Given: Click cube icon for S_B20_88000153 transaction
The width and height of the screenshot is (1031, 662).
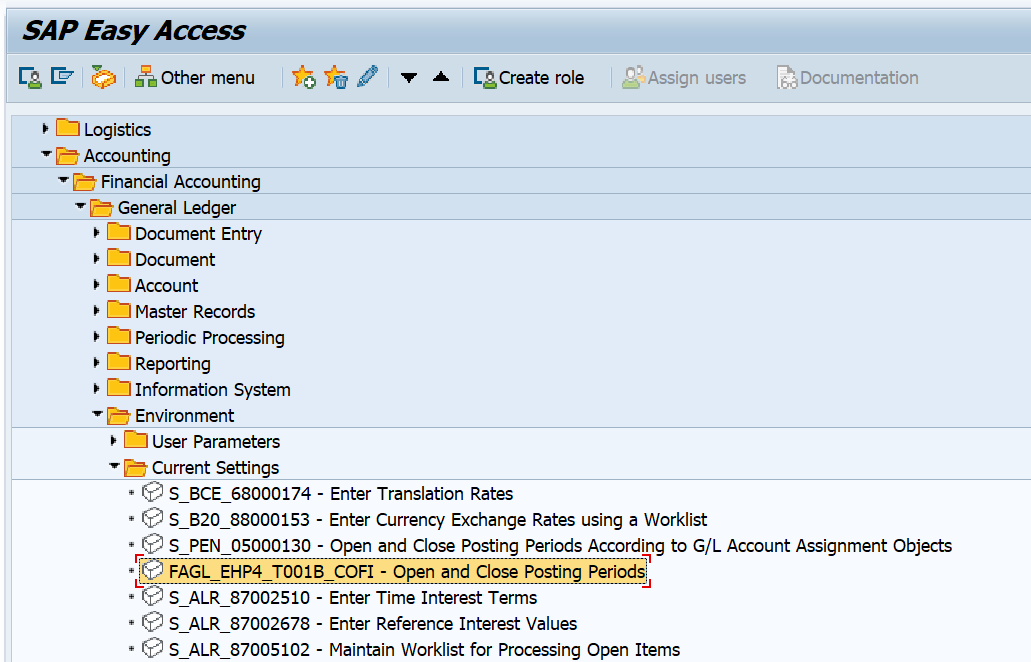Looking at the screenshot, I should (153, 519).
